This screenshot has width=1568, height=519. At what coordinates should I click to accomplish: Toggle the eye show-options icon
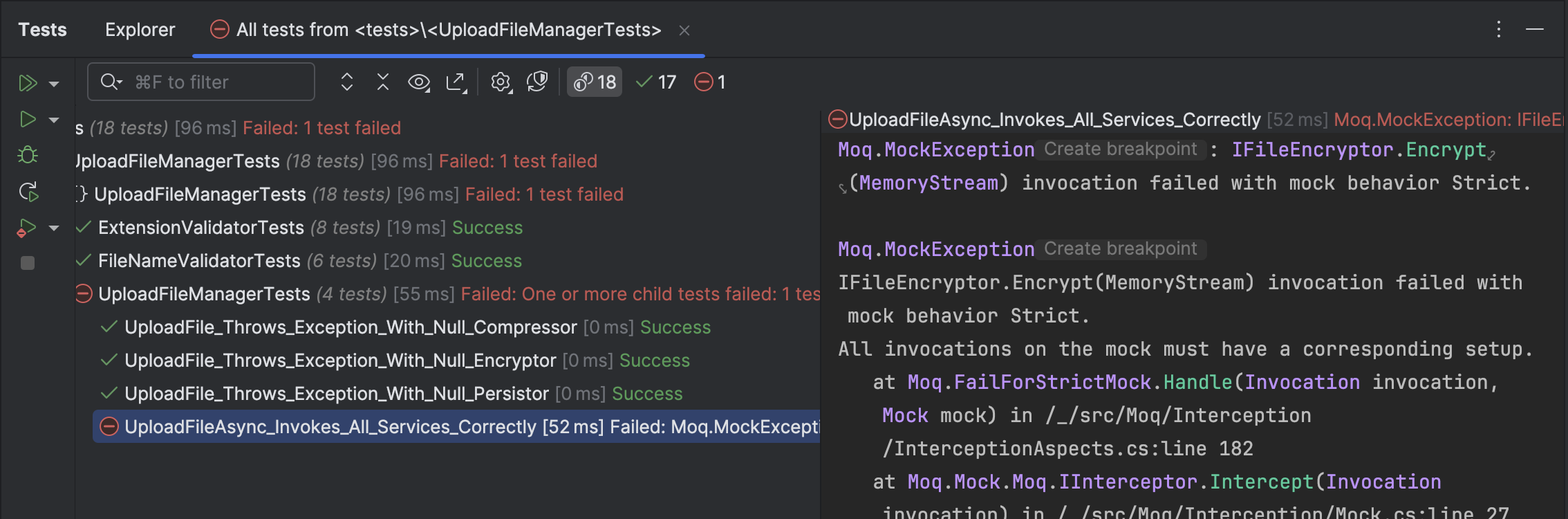click(419, 82)
